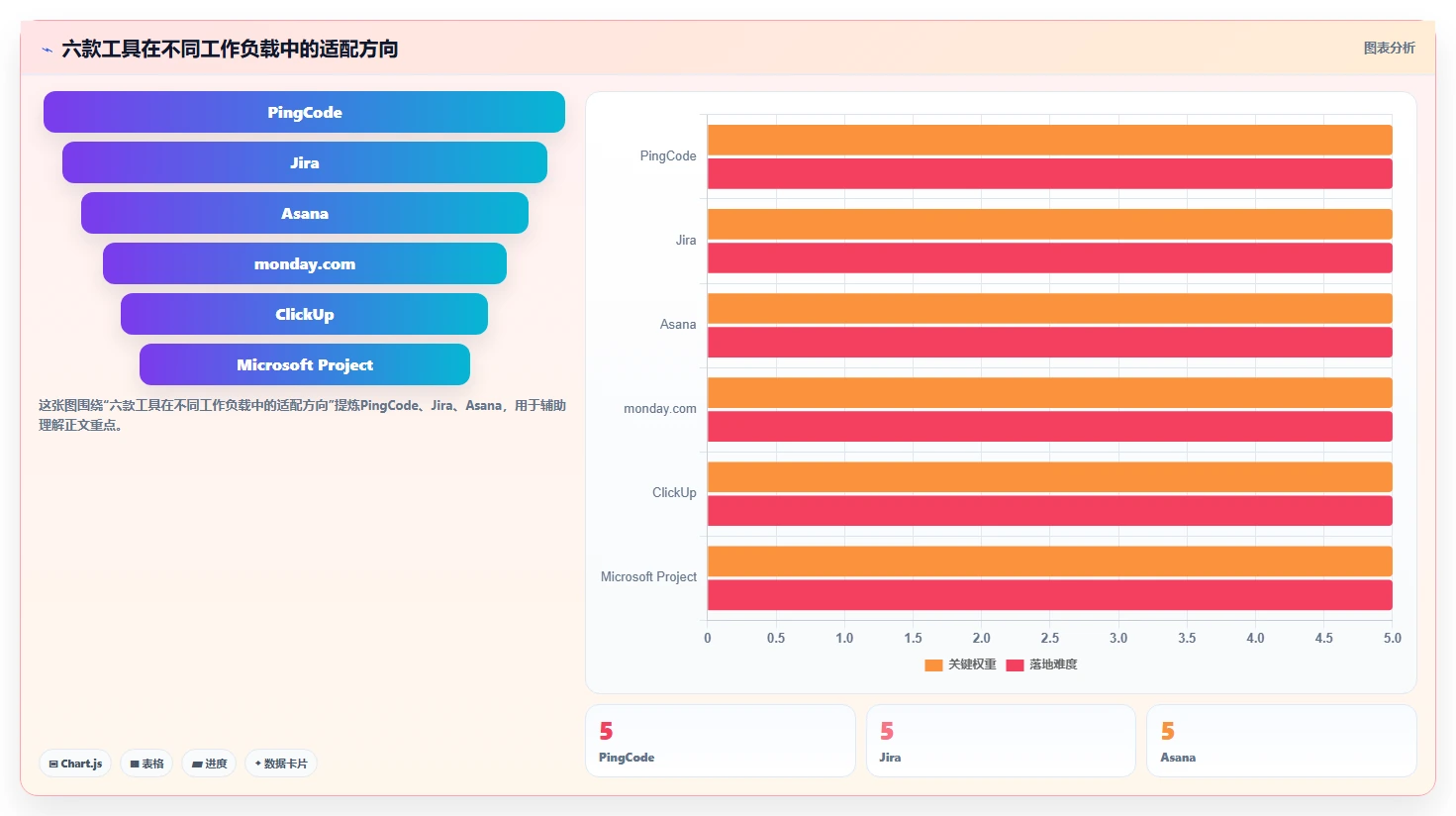Image resolution: width=1456 pixels, height=816 pixels.
Task: Click the title 六款工具在不同工作负载中的适配方向
Action: [230, 49]
